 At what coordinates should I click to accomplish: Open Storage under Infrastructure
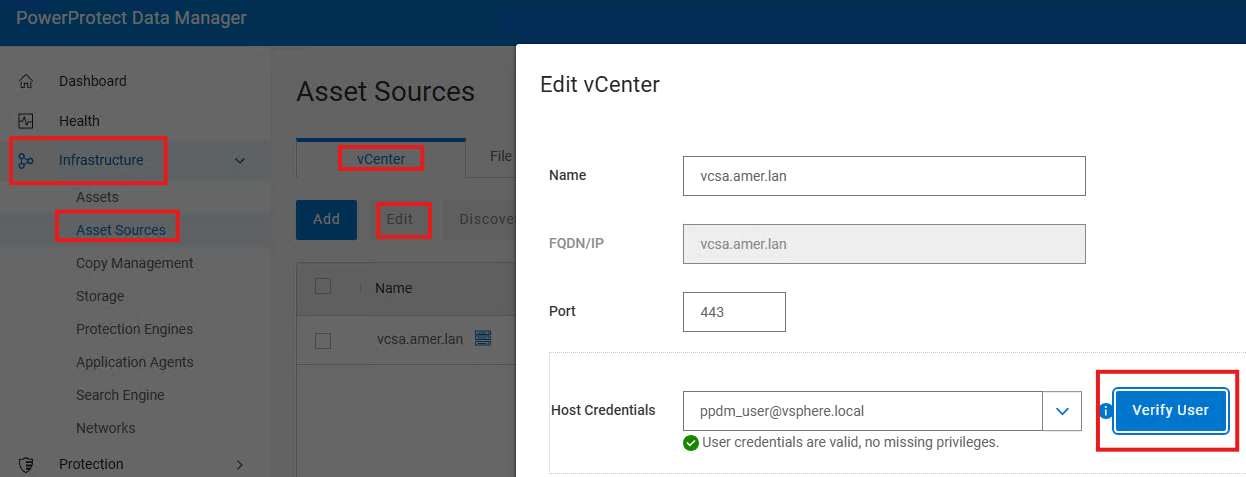pyautogui.click(x=100, y=296)
